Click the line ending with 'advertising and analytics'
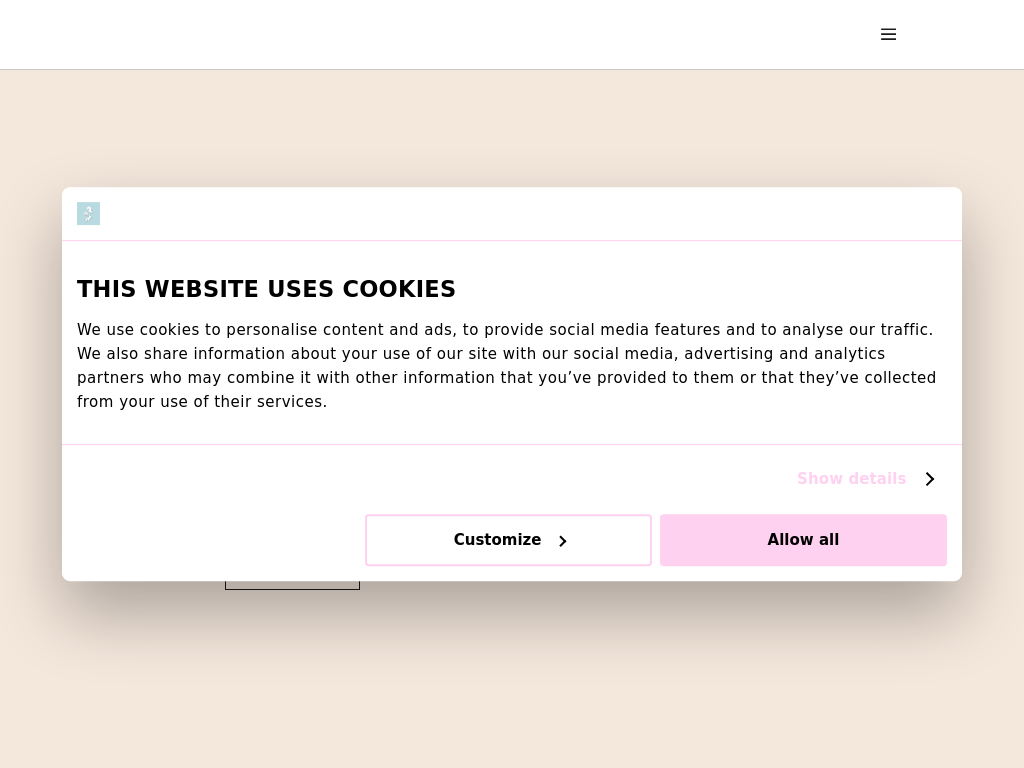Image resolution: width=1024 pixels, height=768 pixels. 480,354
